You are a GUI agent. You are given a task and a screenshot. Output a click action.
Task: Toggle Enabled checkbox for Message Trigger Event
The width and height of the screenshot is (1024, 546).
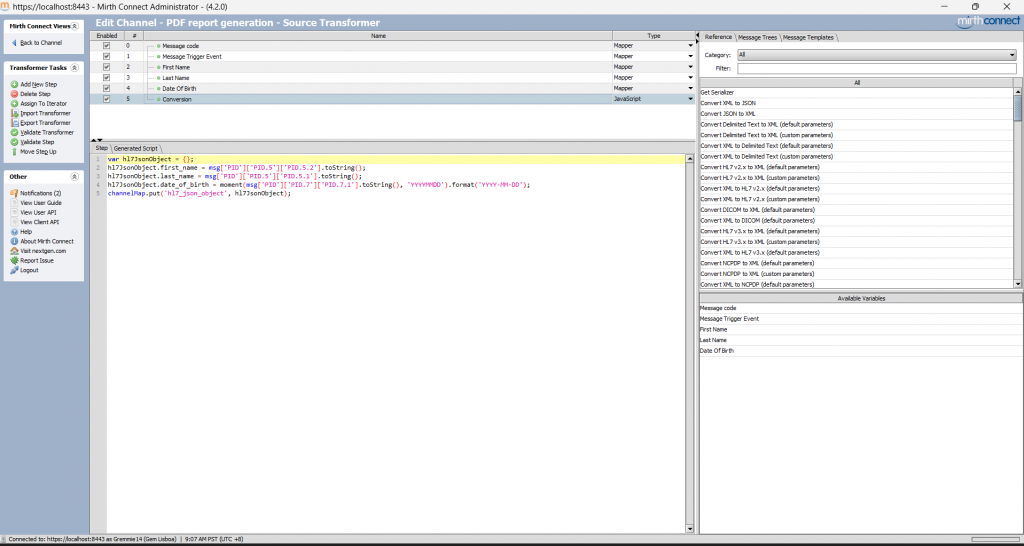[x=106, y=56]
